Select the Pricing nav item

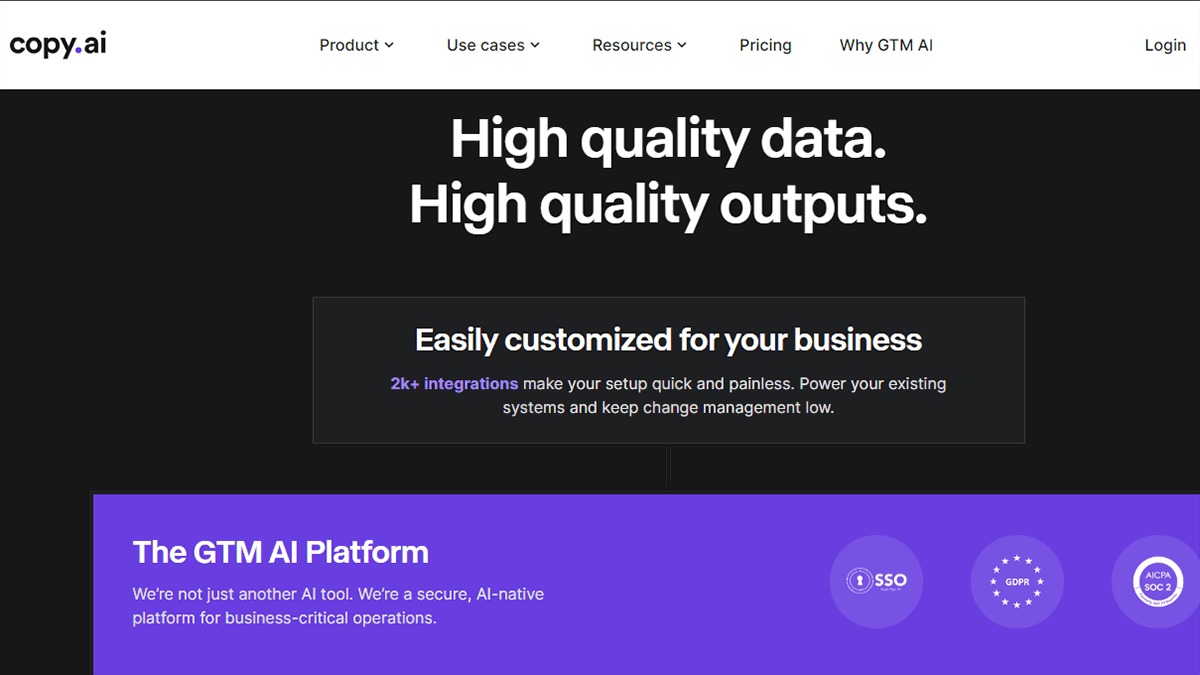765,45
